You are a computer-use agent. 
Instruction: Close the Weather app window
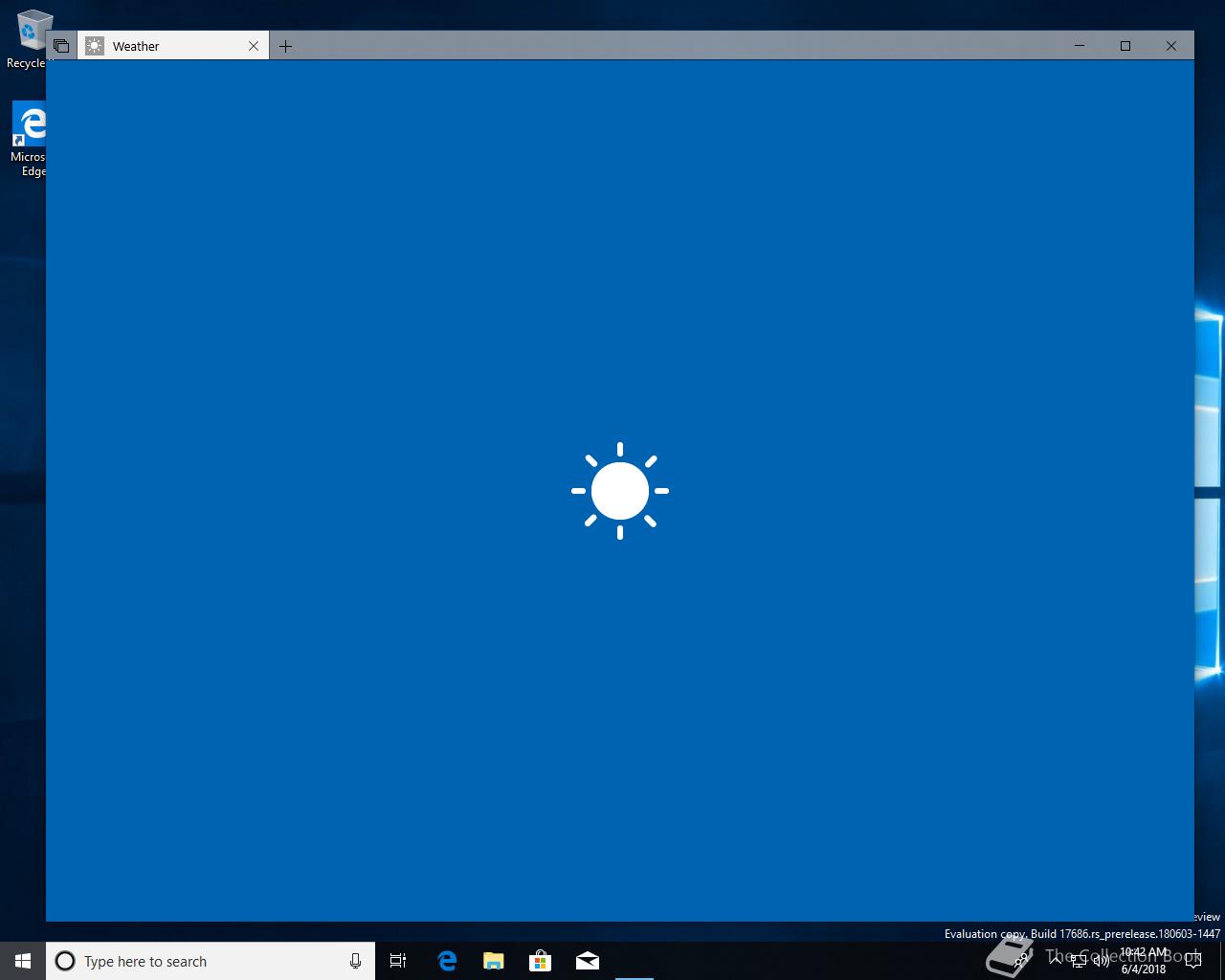(x=1171, y=46)
